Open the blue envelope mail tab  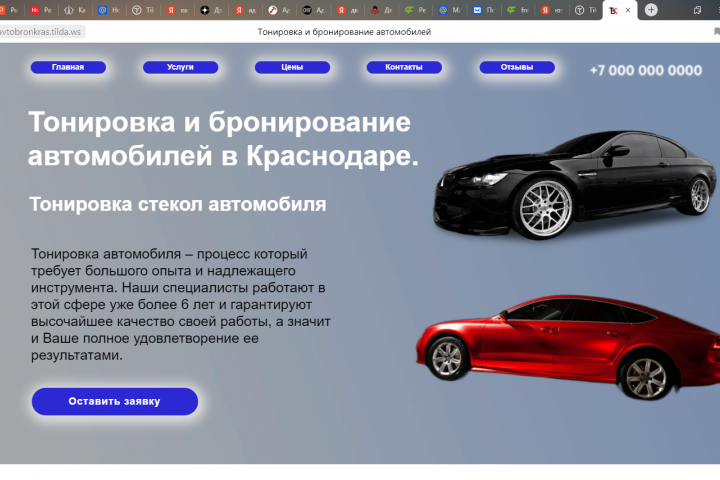click(x=483, y=10)
